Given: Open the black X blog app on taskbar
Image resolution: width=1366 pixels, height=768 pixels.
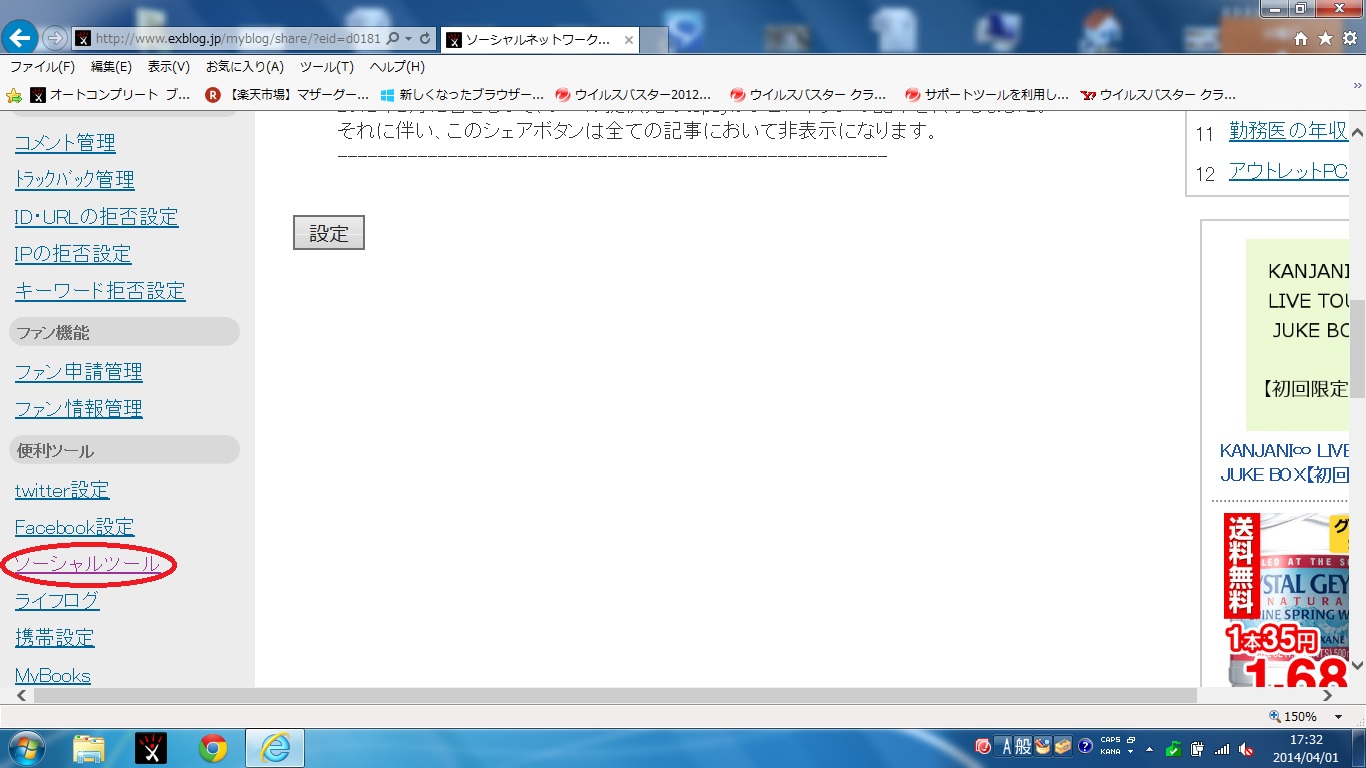Looking at the screenshot, I should pyautogui.click(x=151, y=748).
